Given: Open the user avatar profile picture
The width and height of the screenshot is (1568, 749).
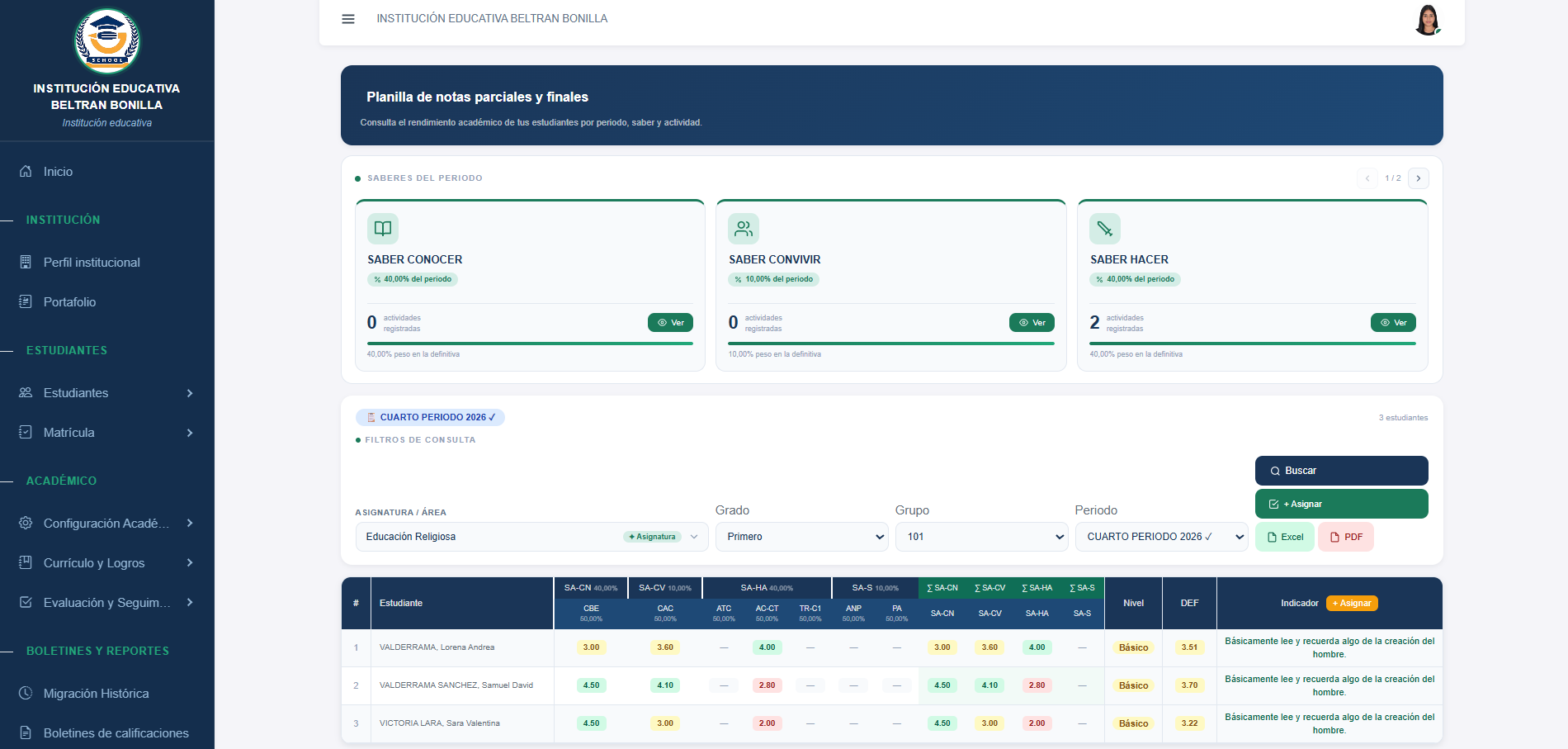Looking at the screenshot, I should pyautogui.click(x=1427, y=20).
